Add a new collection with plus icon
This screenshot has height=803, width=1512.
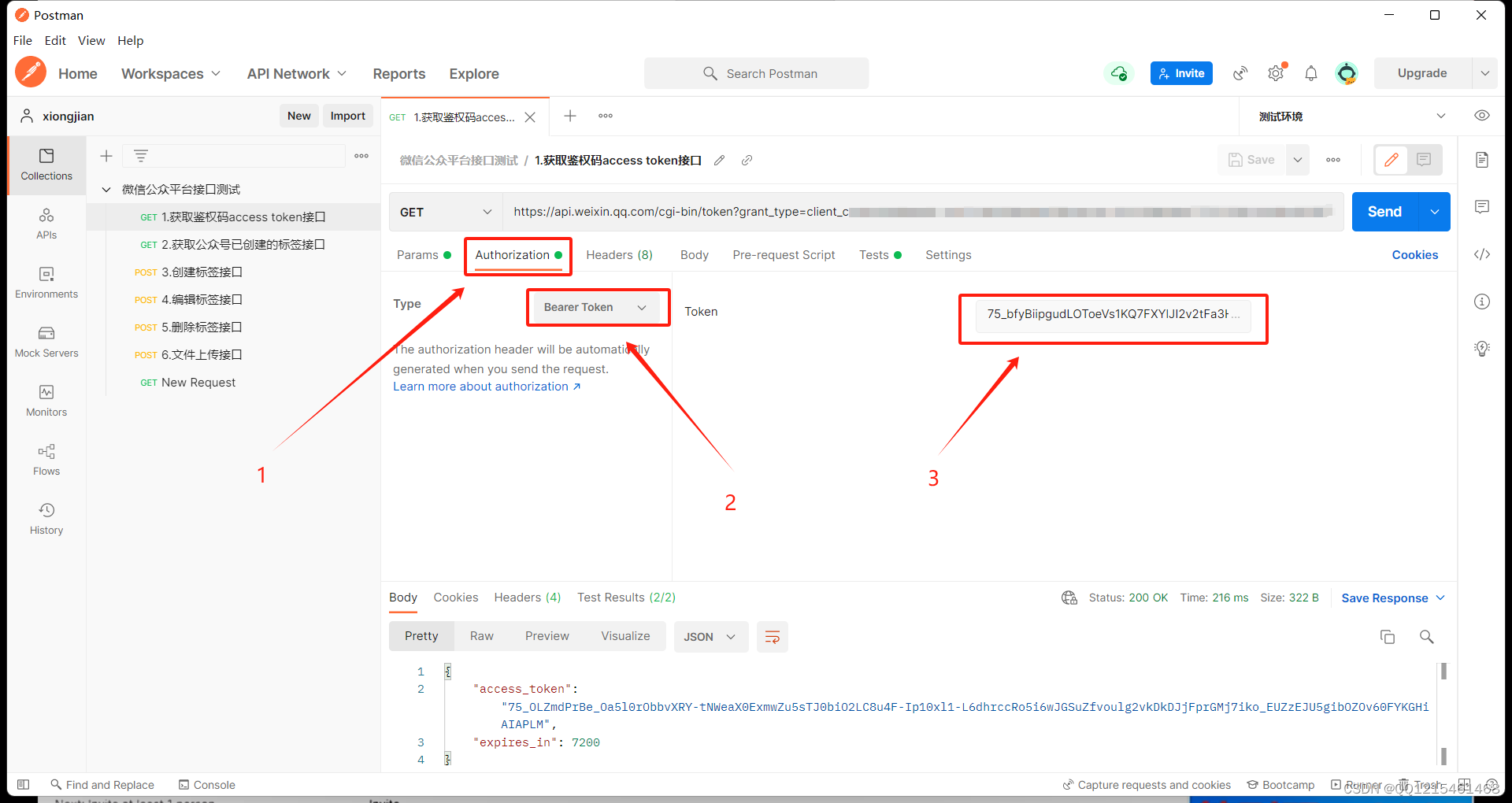click(106, 156)
